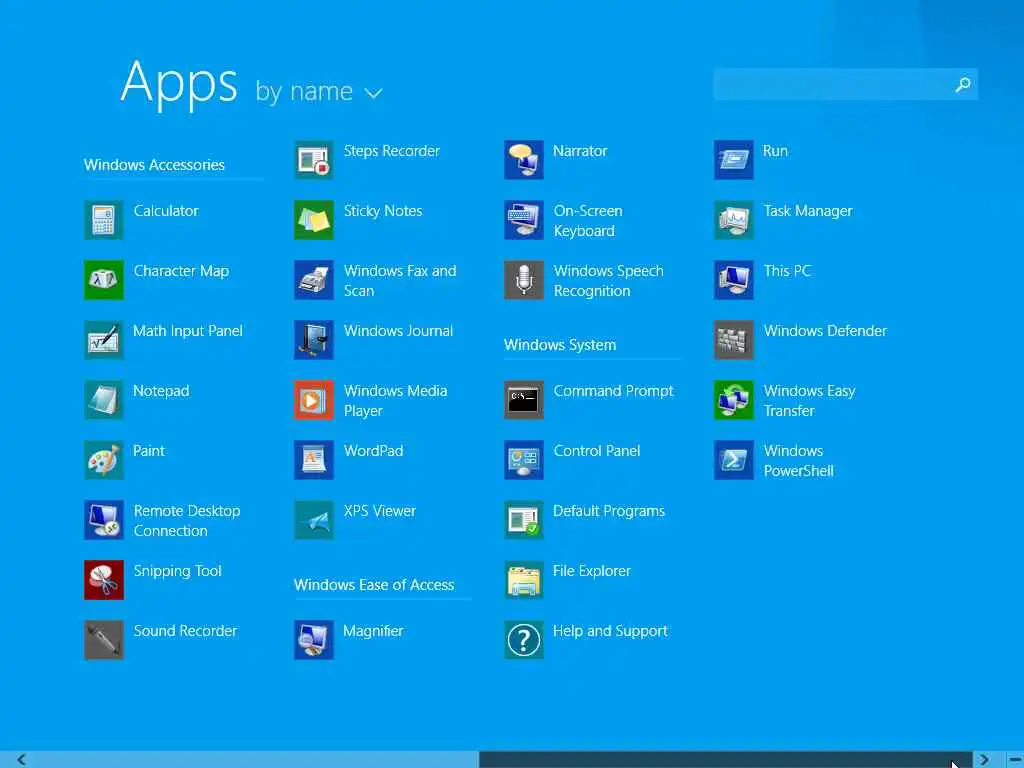Launch the Magnifier icon
The height and width of the screenshot is (768, 1024).
click(314, 640)
